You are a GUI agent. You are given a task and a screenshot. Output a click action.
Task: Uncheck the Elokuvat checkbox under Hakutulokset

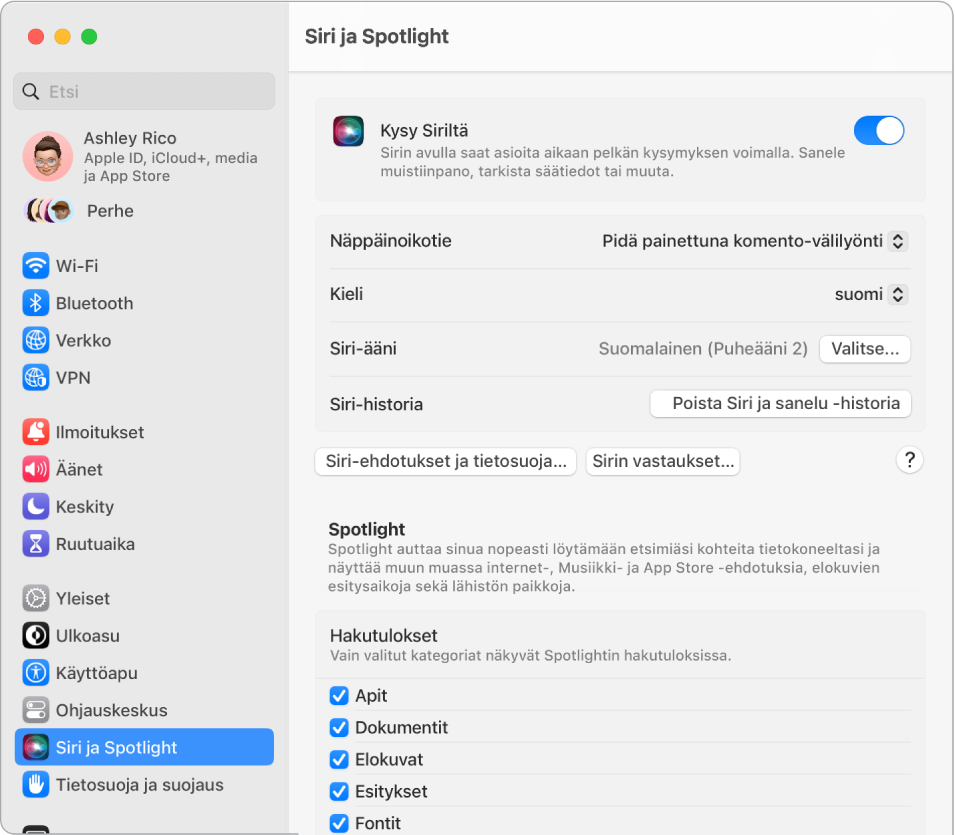pyautogui.click(x=340, y=759)
